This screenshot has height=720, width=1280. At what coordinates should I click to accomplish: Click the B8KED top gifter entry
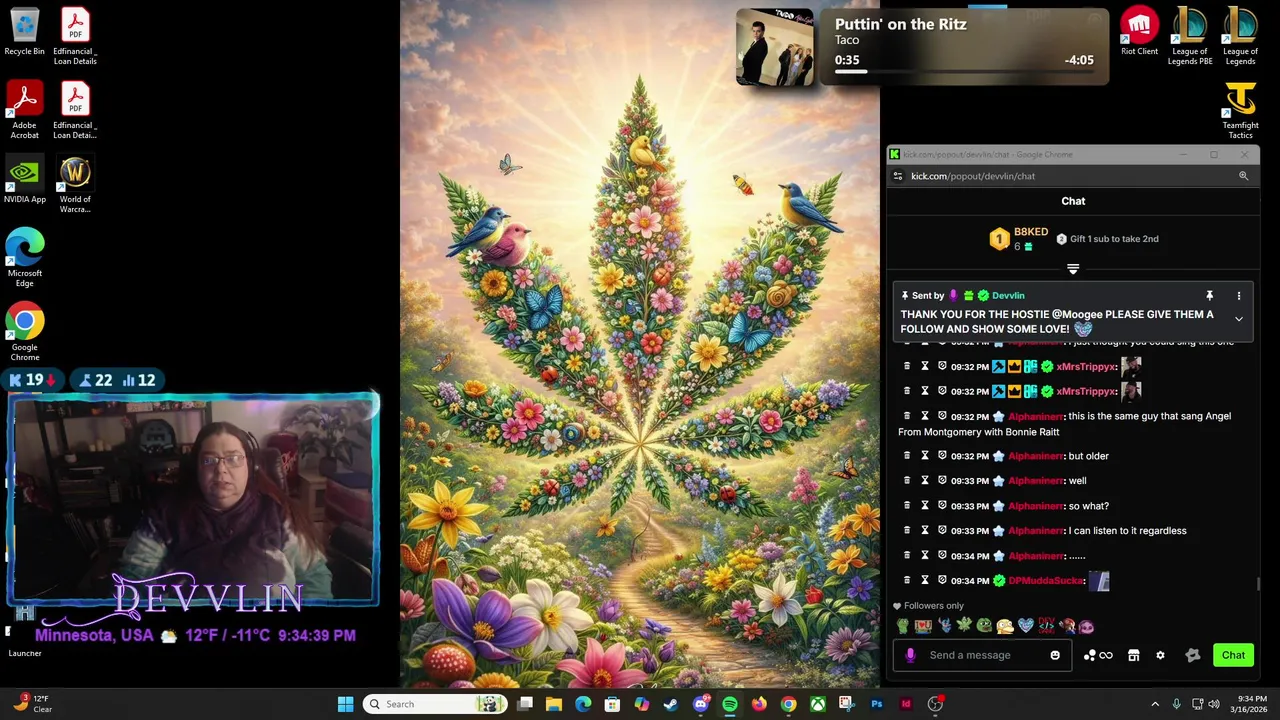pos(1019,238)
